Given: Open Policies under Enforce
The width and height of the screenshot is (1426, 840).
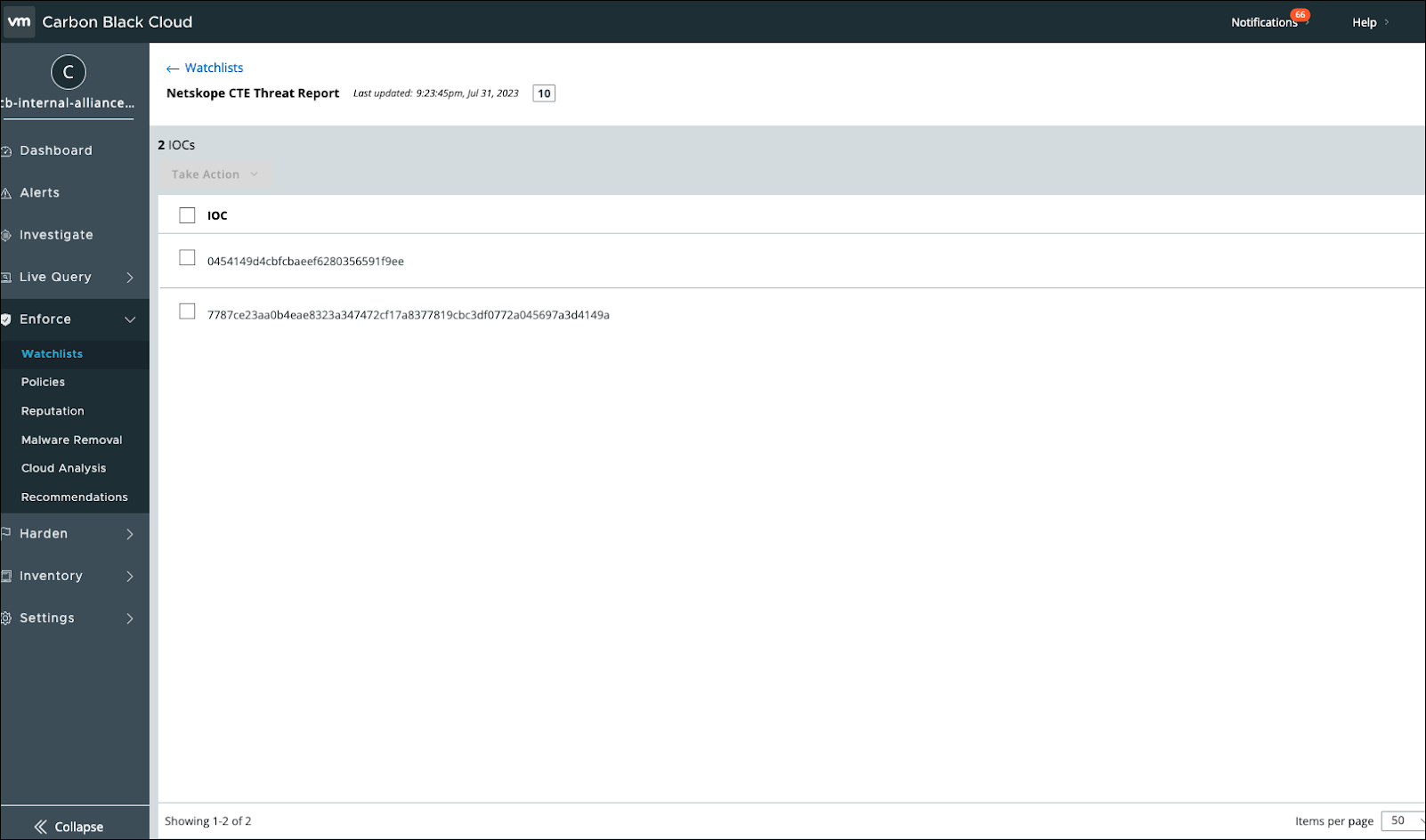Looking at the screenshot, I should (x=43, y=382).
